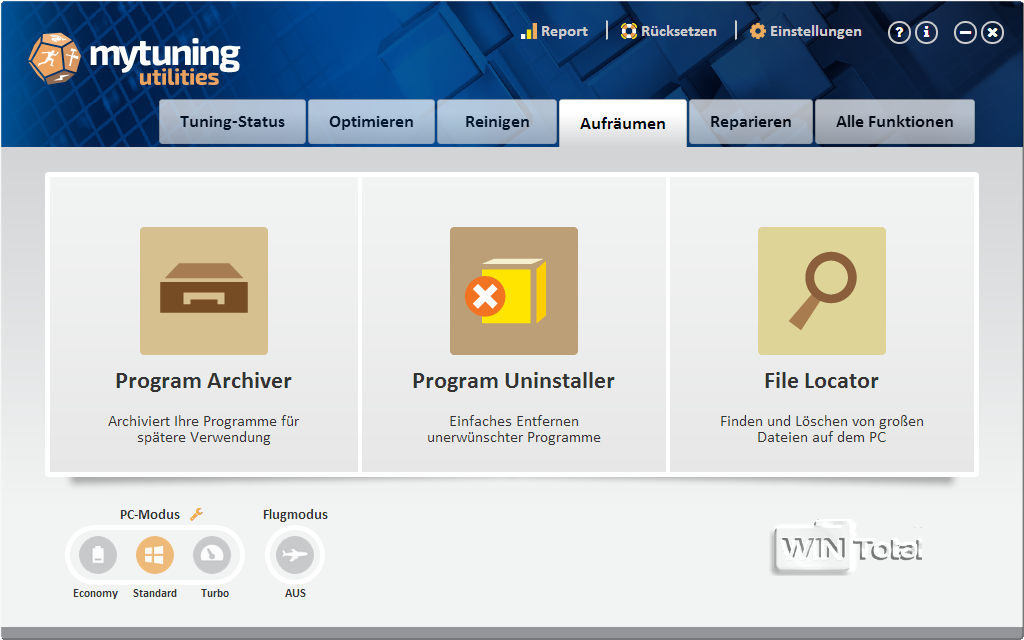Minimize the mytuning utilities window
This screenshot has height=640, width=1024.
coord(965,32)
